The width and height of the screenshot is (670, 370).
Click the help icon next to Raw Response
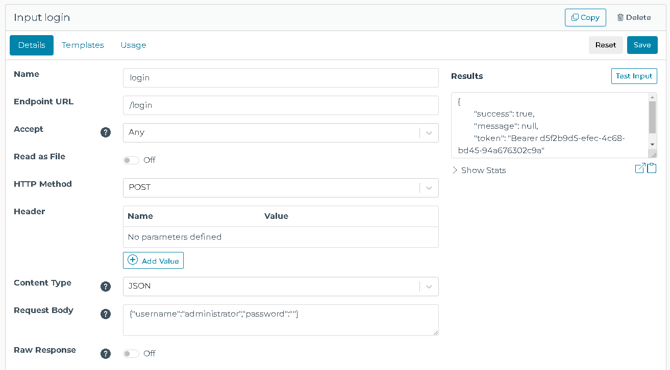106,354
